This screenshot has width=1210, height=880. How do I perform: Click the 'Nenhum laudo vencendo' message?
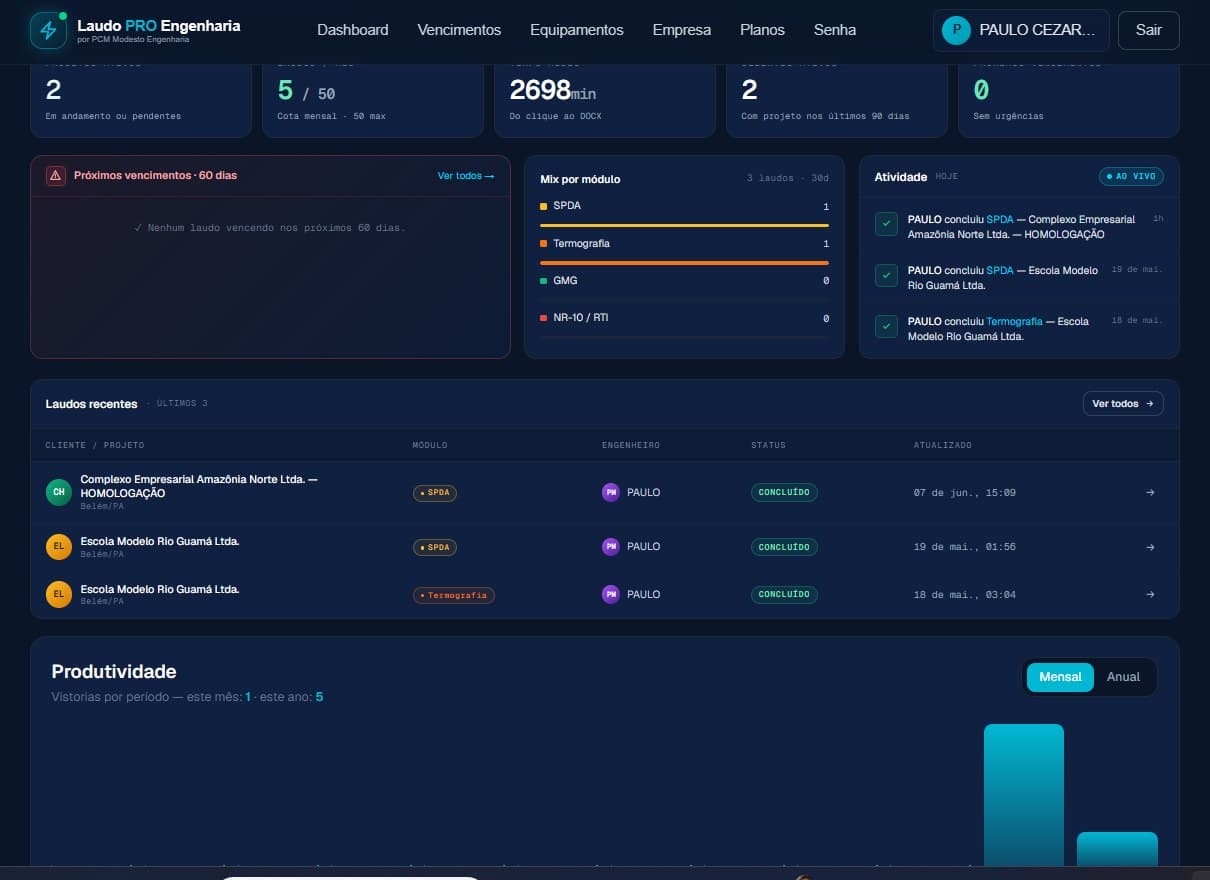270,228
